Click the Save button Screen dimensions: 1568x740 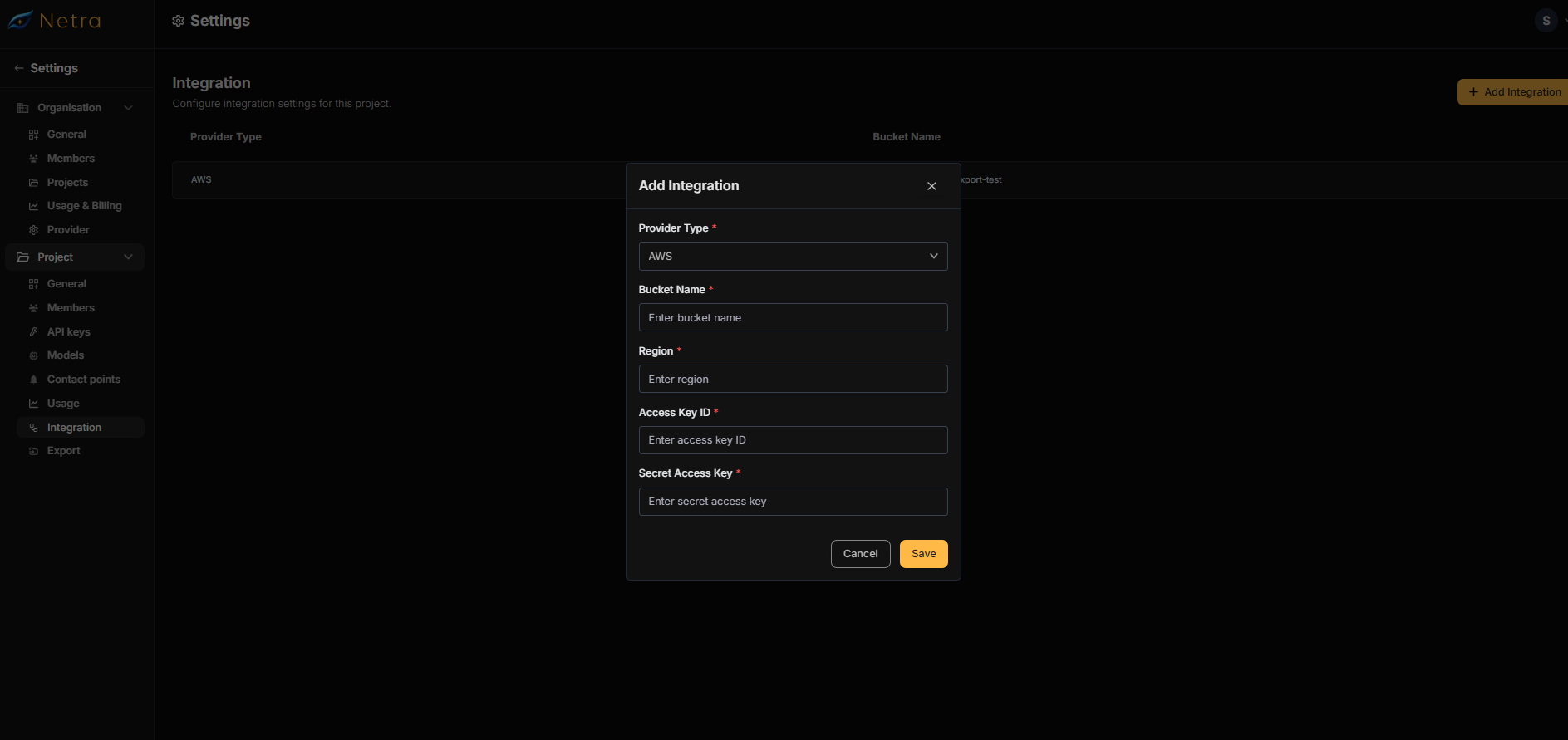pos(923,554)
